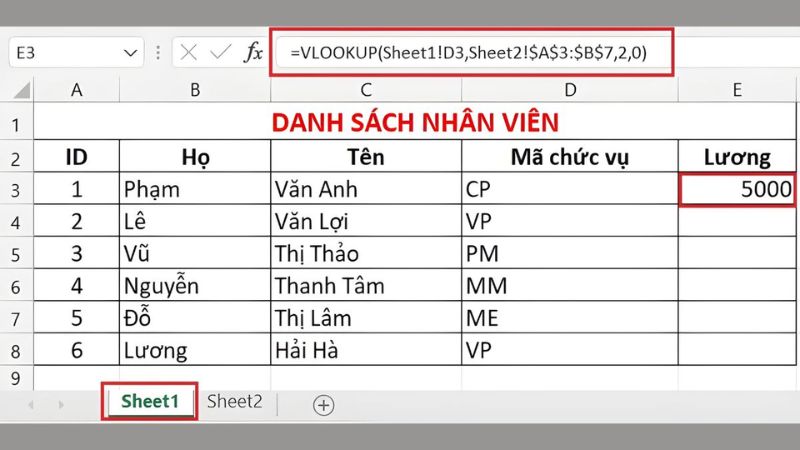Select ID cell 5 in Đỗ row

tap(77, 317)
